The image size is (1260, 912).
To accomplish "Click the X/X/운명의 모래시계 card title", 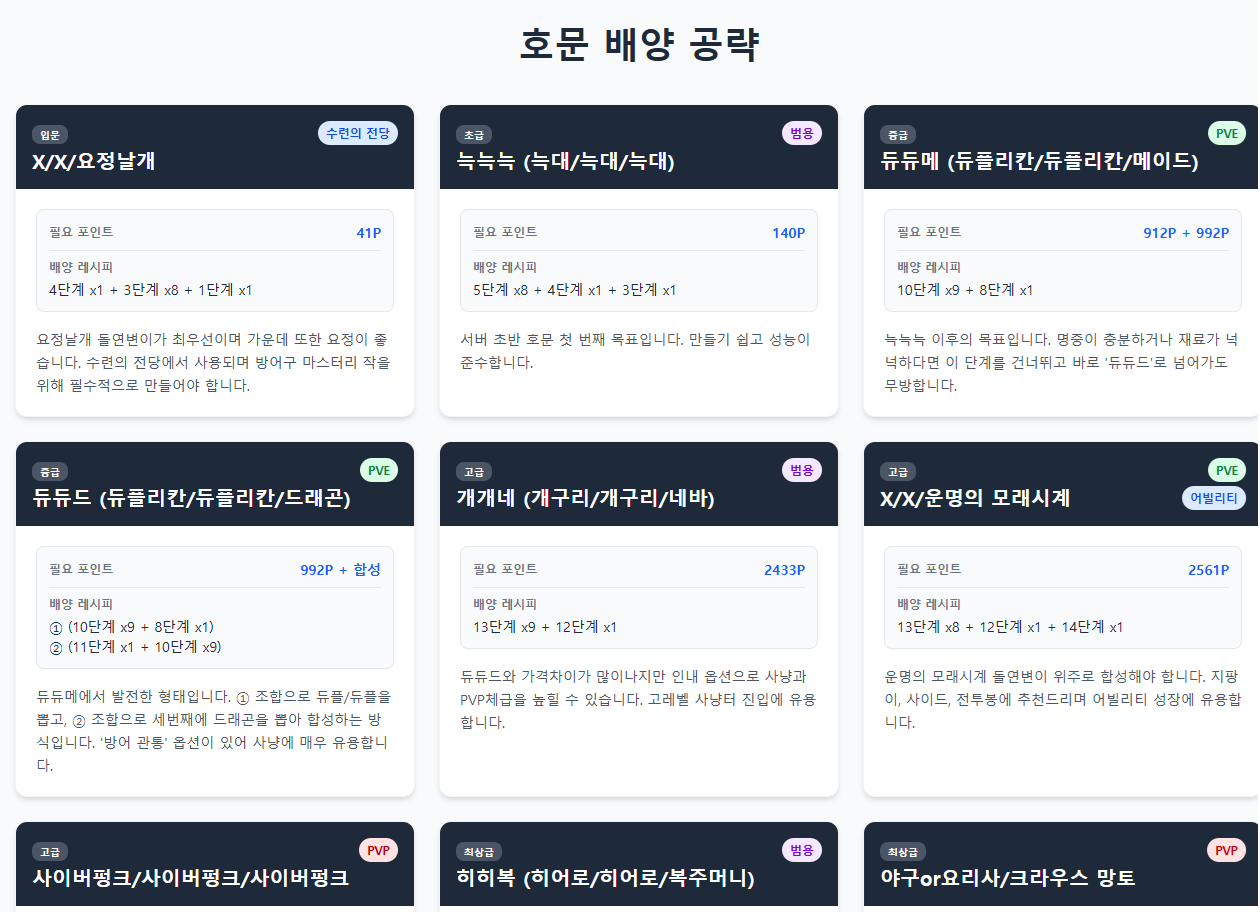I will point(975,498).
